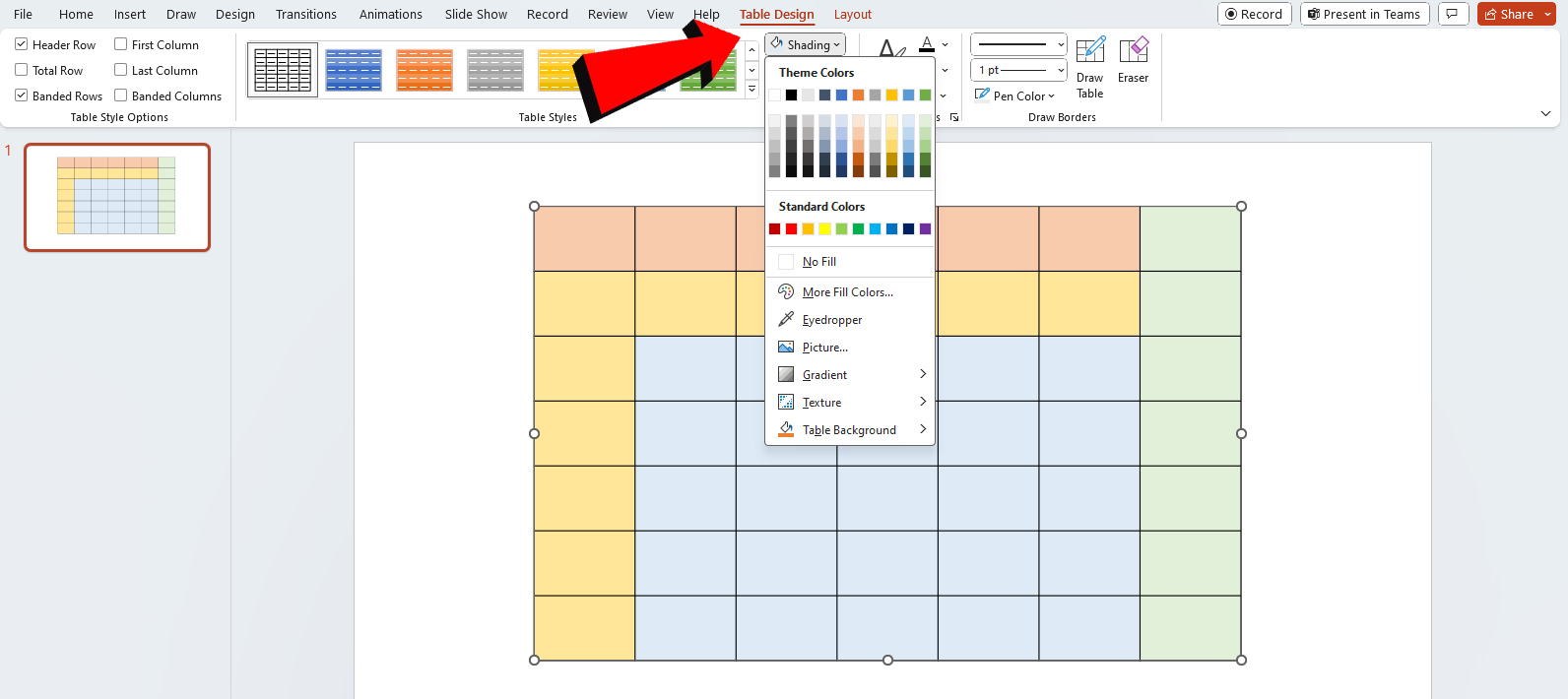
Task: Open the Design tab
Action: (x=235, y=14)
